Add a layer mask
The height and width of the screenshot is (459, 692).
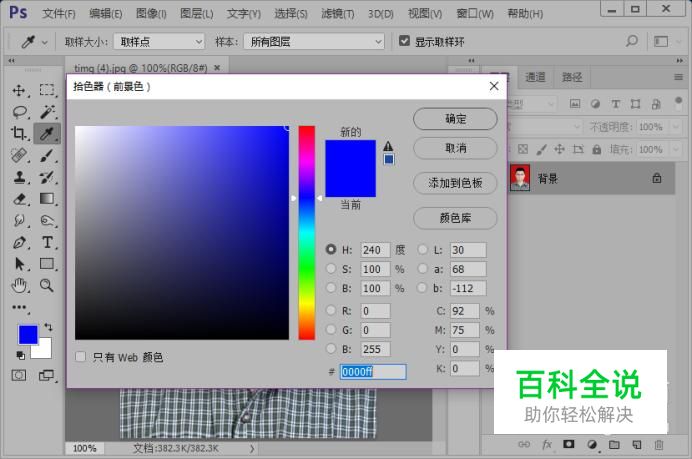click(x=568, y=444)
